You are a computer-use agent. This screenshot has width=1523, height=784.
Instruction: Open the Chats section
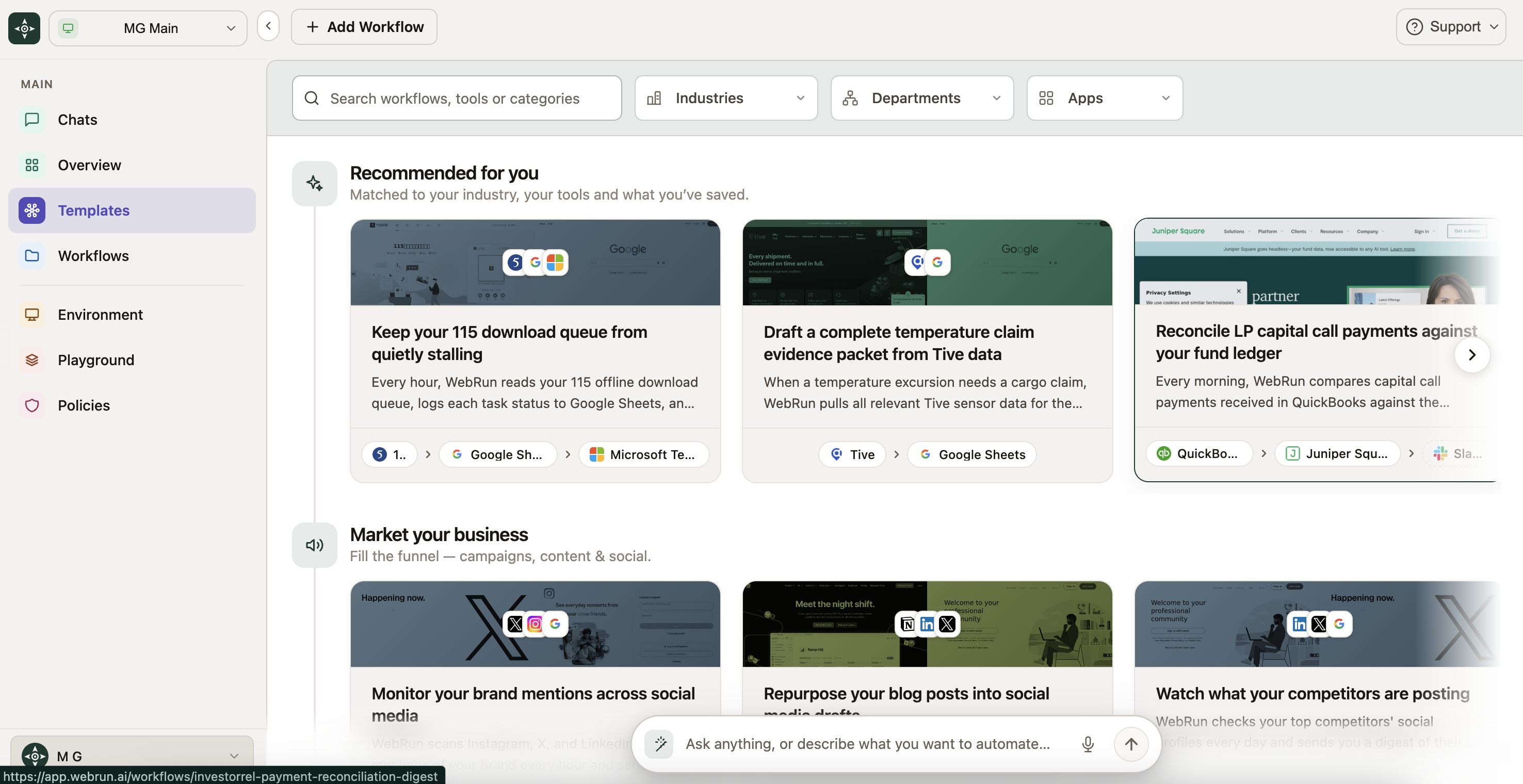132,120
